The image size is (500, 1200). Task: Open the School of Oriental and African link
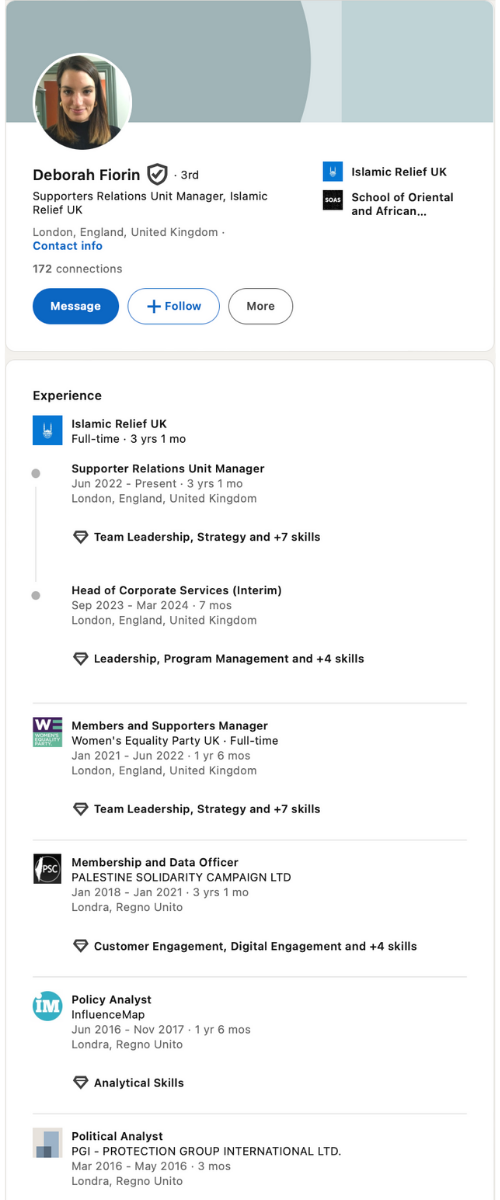(x=402, y=204)
